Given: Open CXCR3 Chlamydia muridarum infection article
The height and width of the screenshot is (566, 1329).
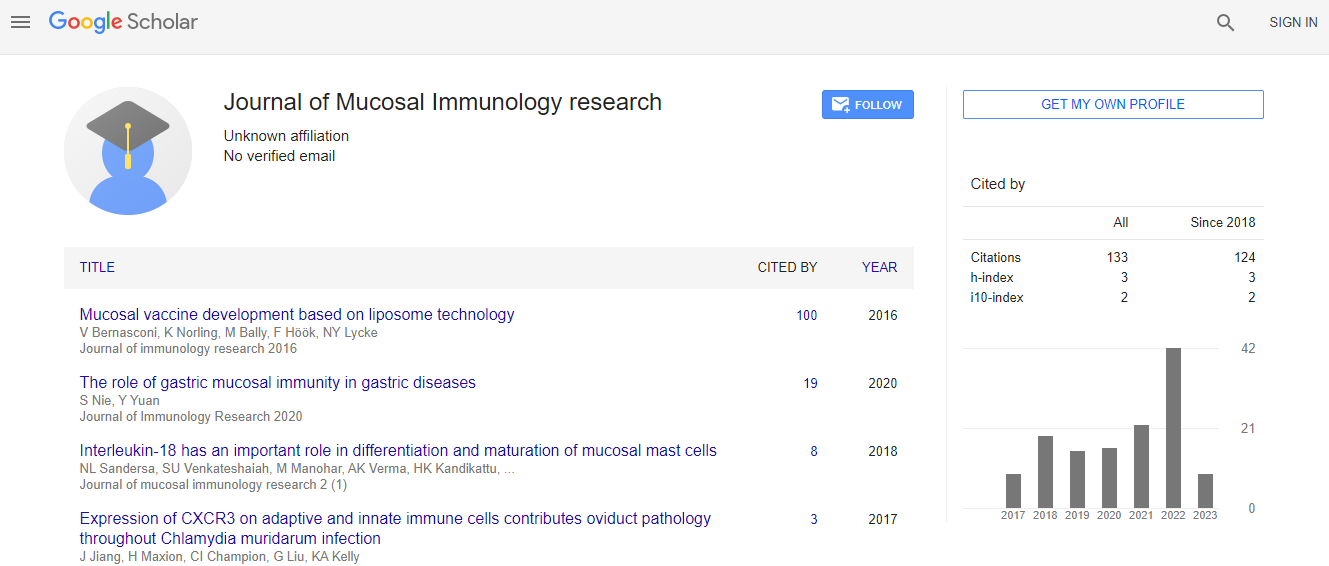Looking at the screenshot, I should [395, 518].
